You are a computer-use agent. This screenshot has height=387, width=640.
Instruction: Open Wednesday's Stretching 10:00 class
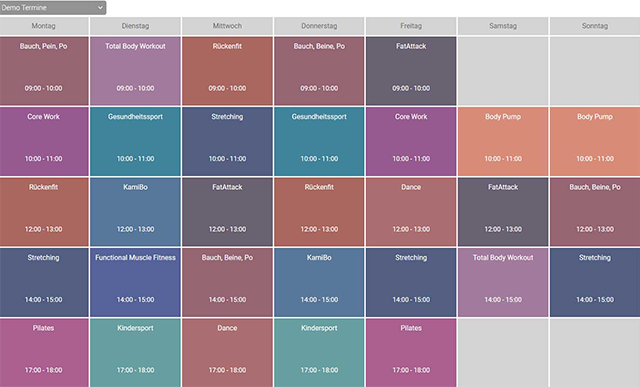[x=227, y=142]
